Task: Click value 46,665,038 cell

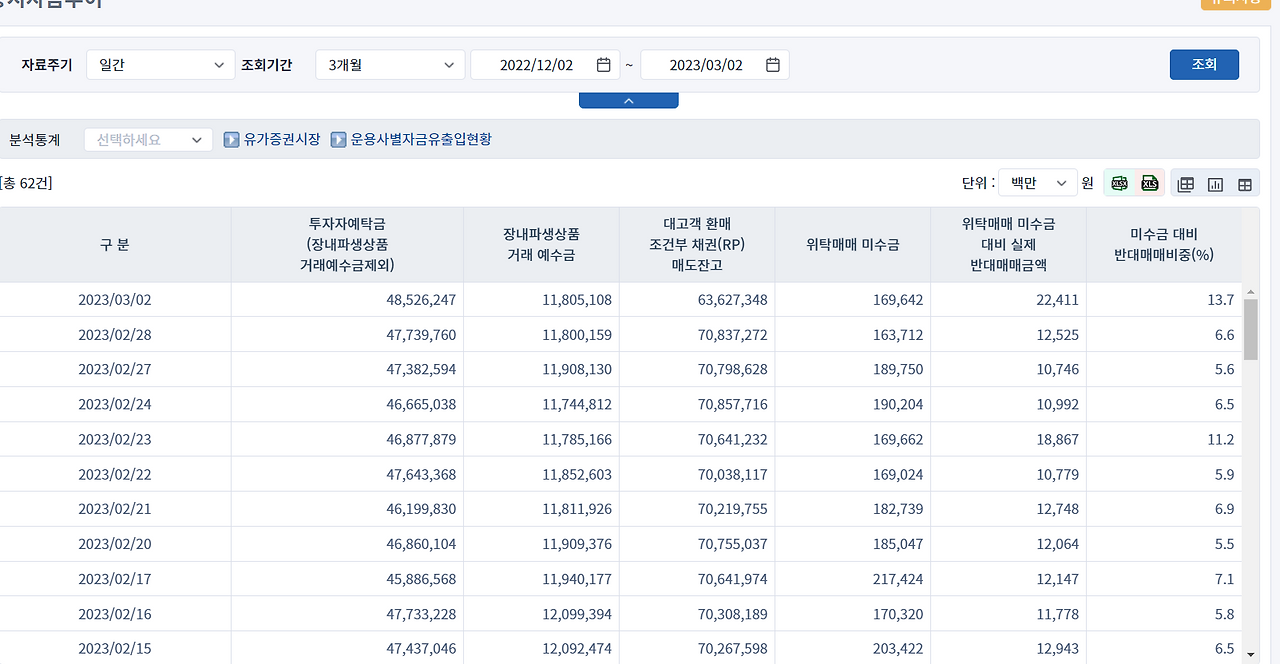Action: [421, 405]
